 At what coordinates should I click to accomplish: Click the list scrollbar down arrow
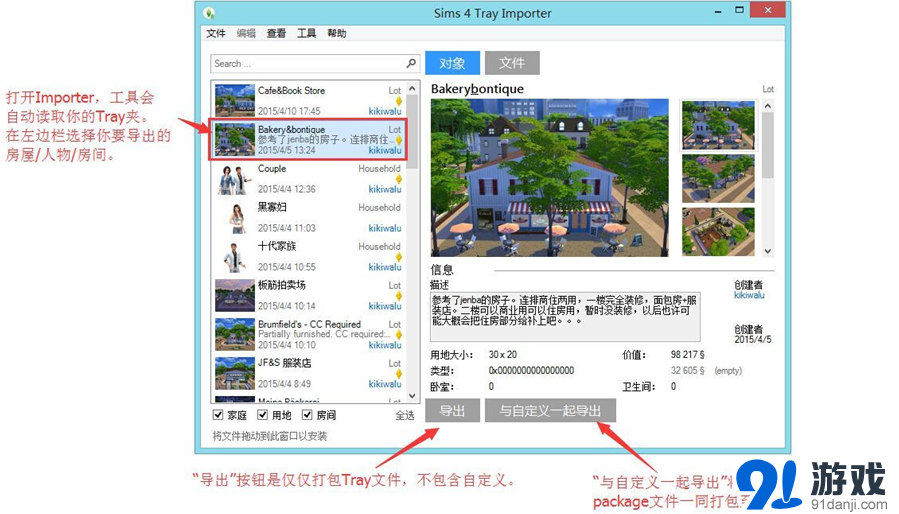pyautogui.click(x=412, y=396)
